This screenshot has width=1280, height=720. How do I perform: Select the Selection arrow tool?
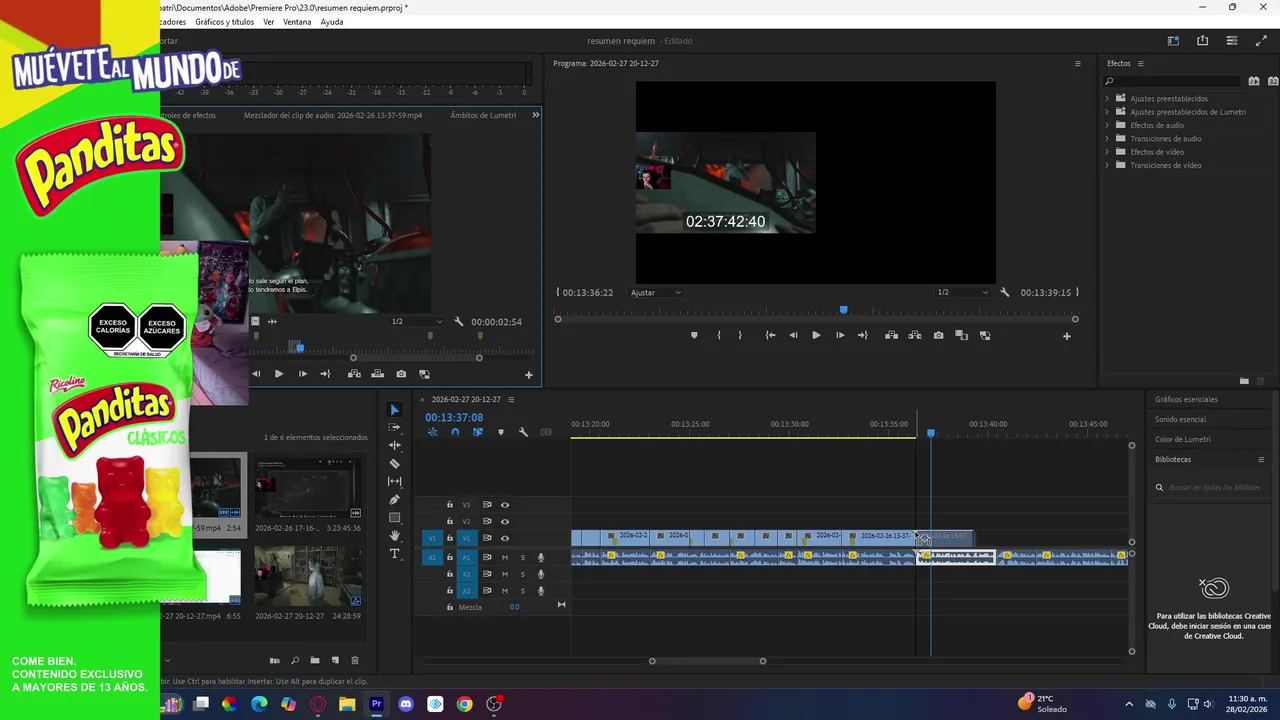(x=394, y=410)
